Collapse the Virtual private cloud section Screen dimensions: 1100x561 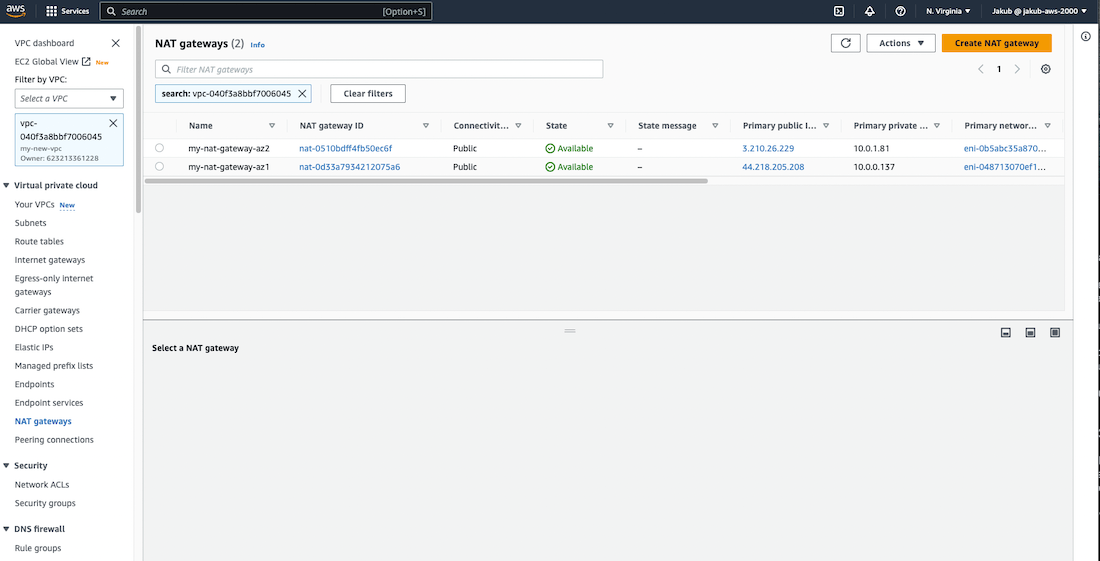(6, 185)
